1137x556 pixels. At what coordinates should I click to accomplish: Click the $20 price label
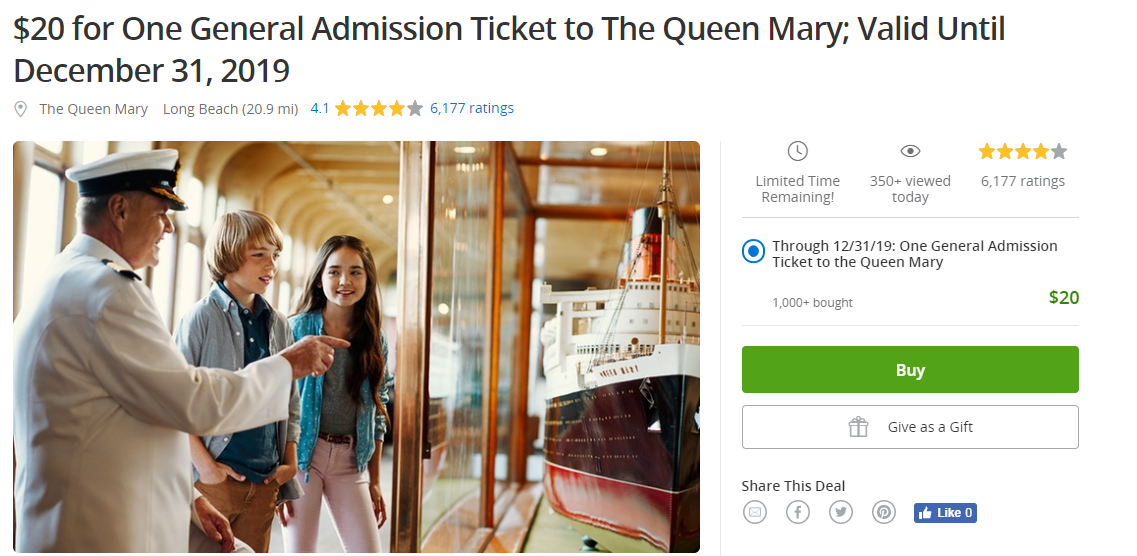click(1063, 297)
